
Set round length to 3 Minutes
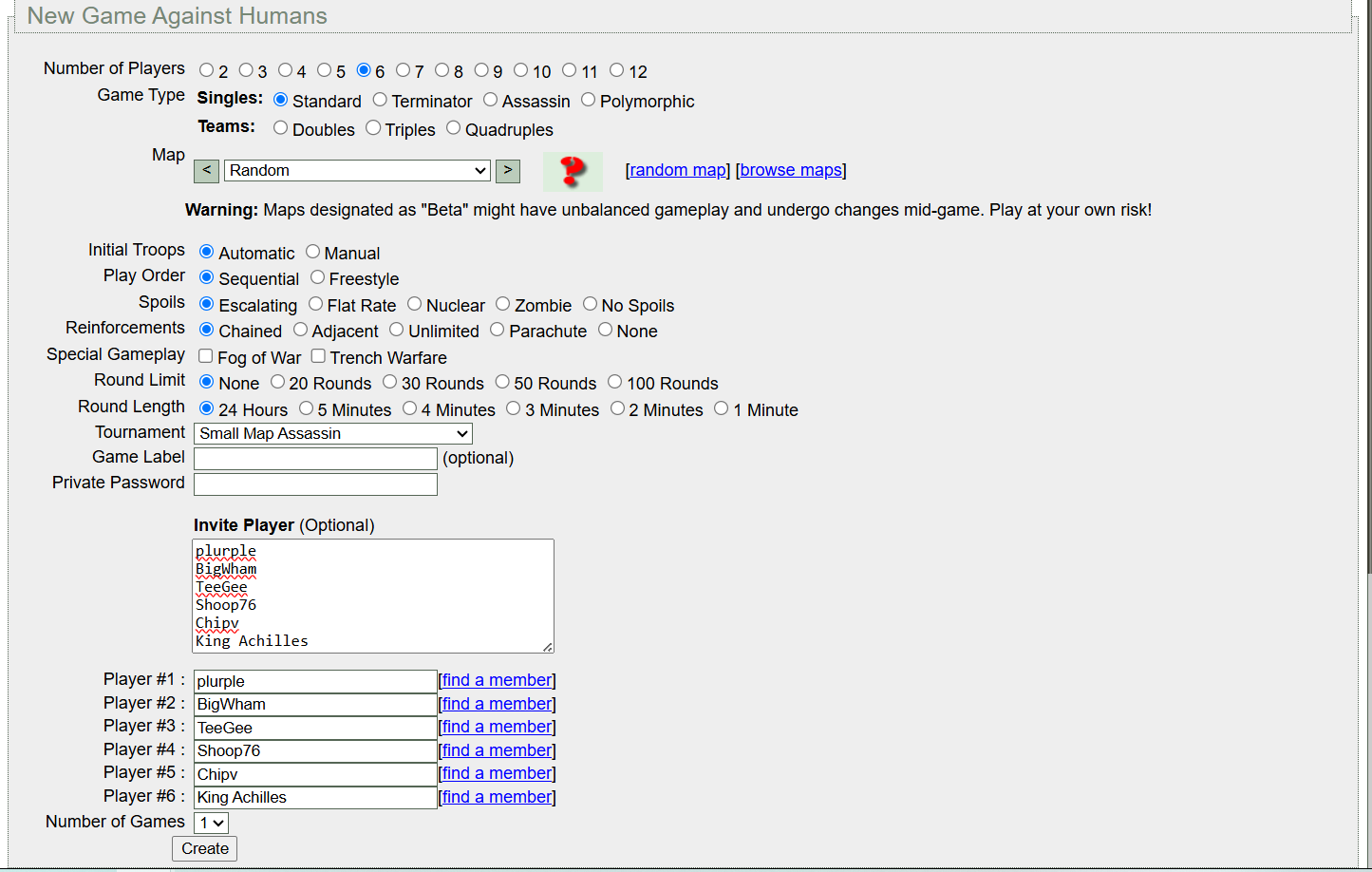point(513,408)
